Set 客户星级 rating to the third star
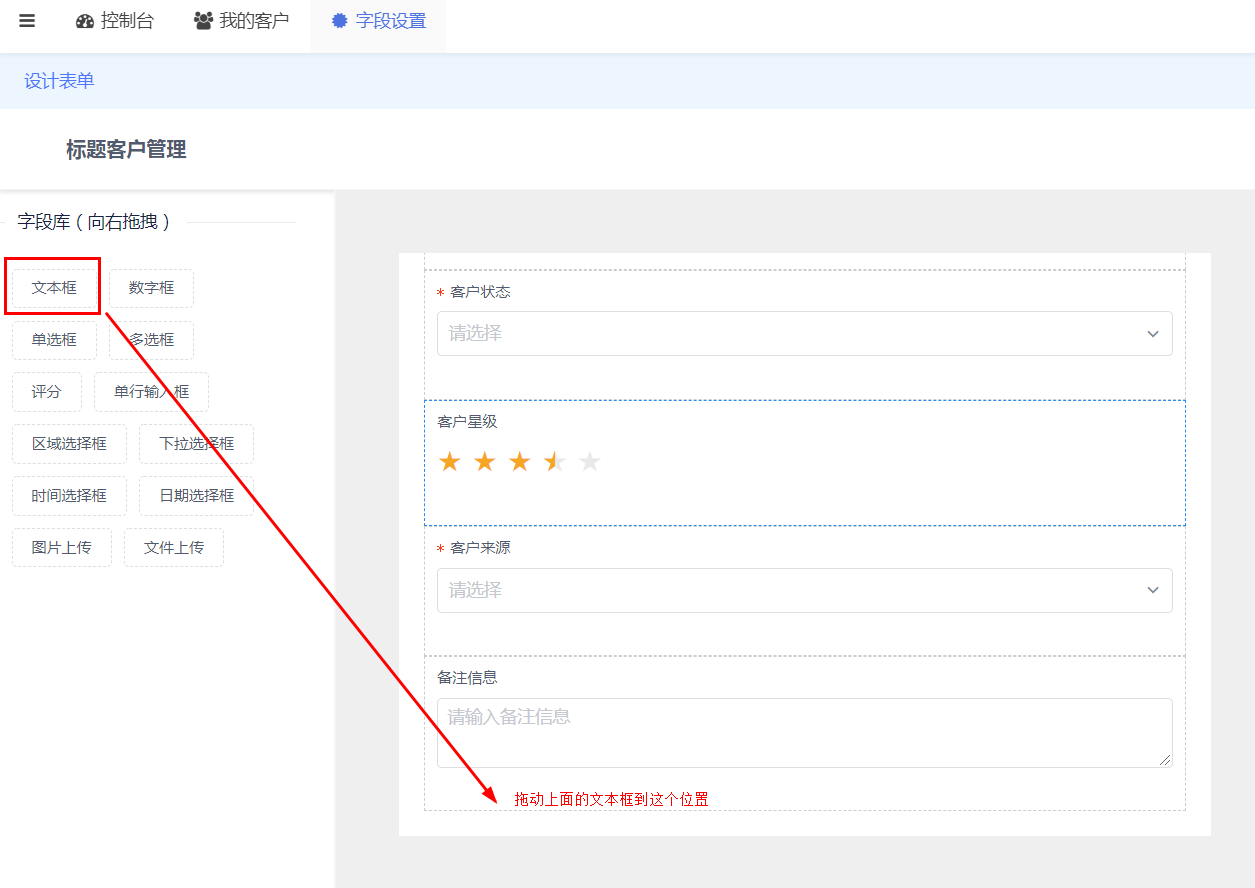Image resolution: width=1255 pixels, height=888 pixels. (x=520, y=462)
